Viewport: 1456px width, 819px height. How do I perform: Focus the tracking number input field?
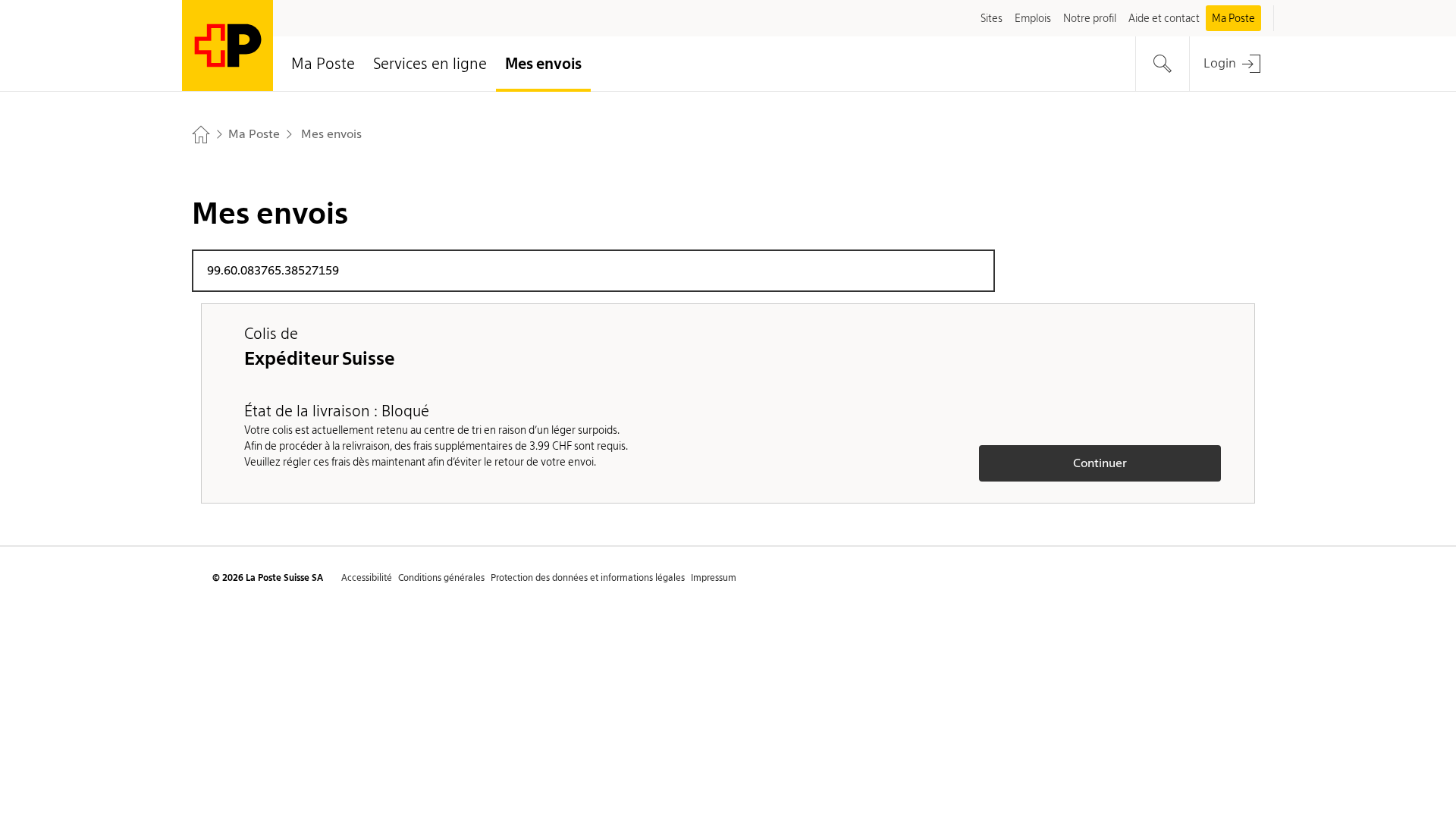593,271
